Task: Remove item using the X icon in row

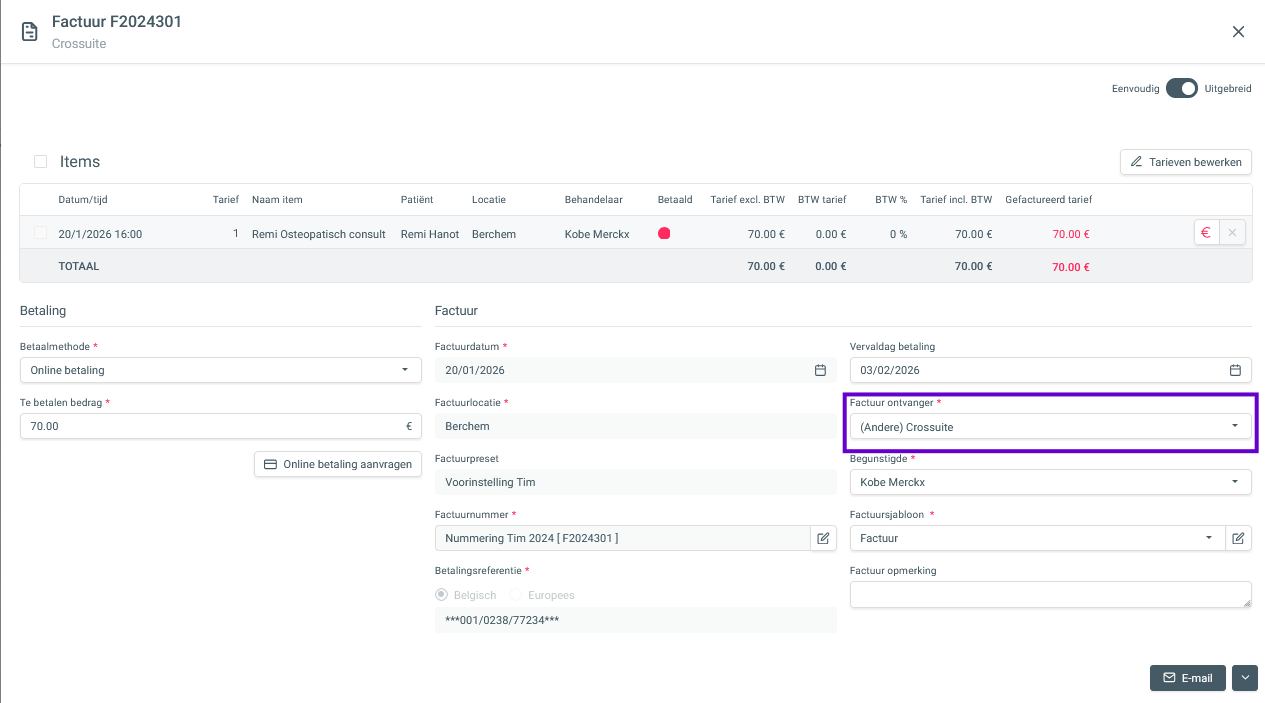Action: [x=1232, y=233]
